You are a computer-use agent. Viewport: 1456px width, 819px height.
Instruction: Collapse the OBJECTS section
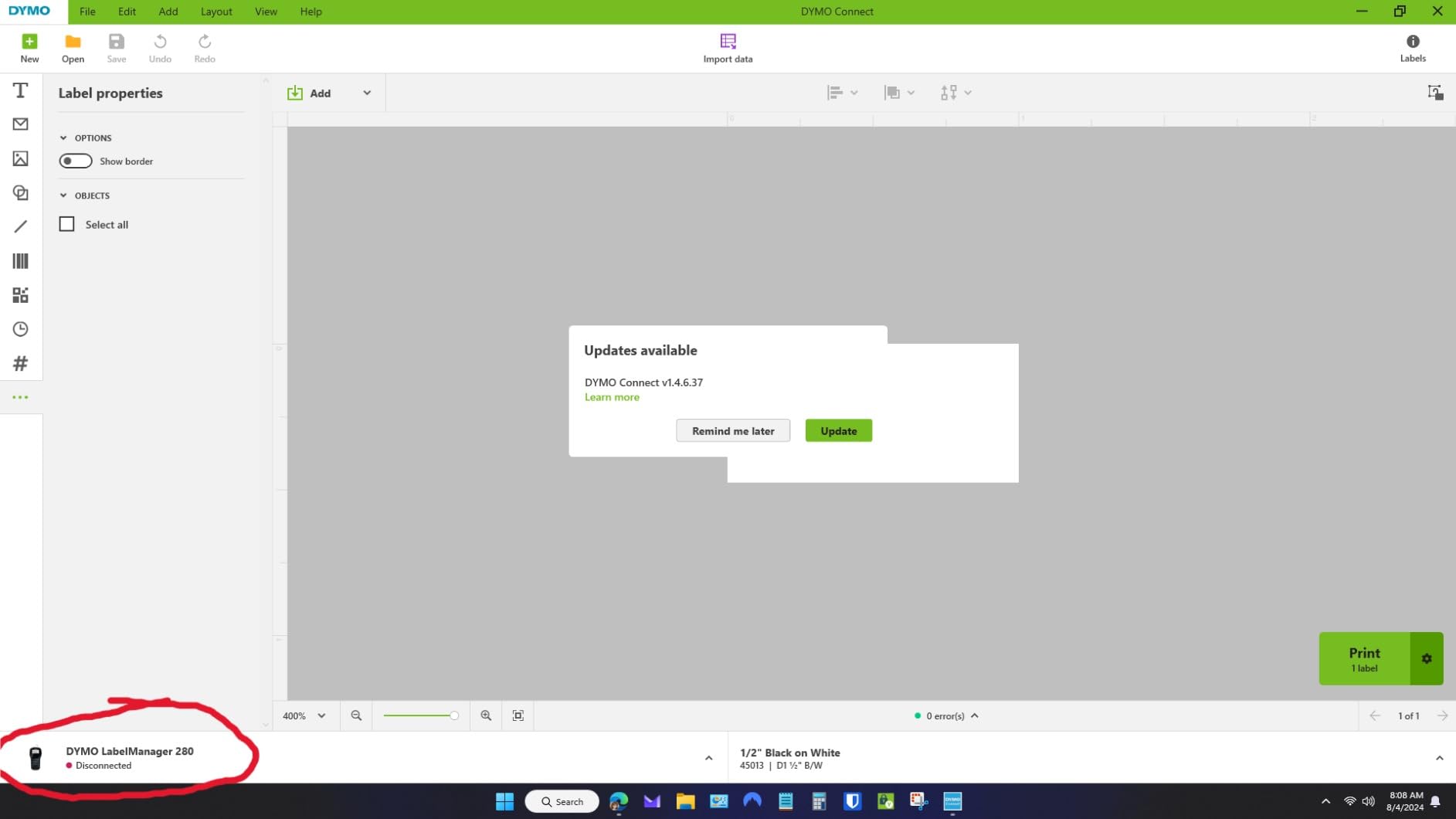[63, 195]
